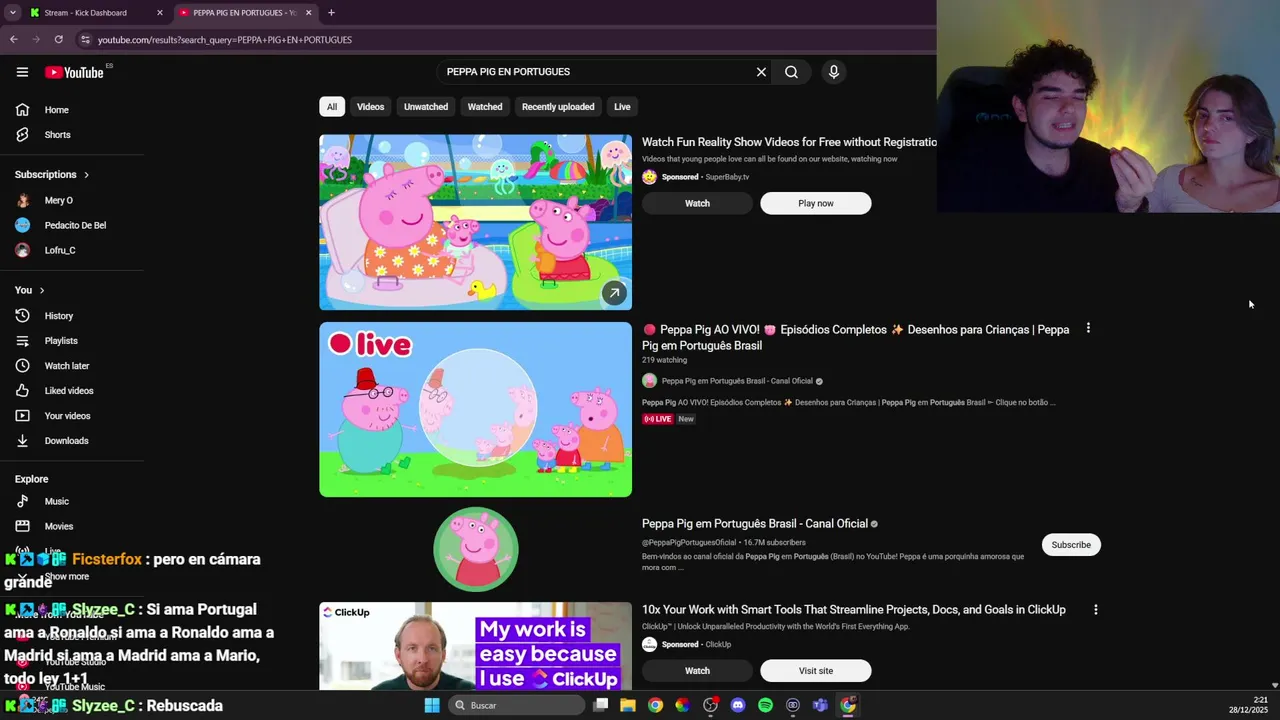Click Visit site on ClickUp ad
This screenshot has width=1280, height=720.
[815, 671]
